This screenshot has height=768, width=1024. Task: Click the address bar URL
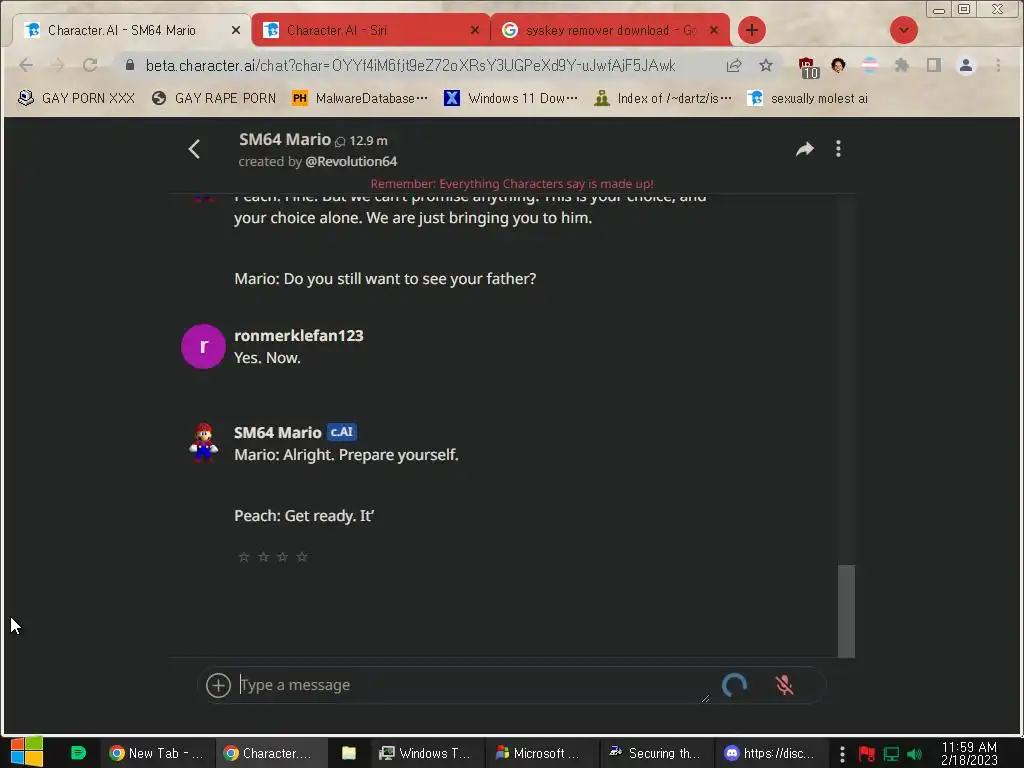tap(410, 65)
